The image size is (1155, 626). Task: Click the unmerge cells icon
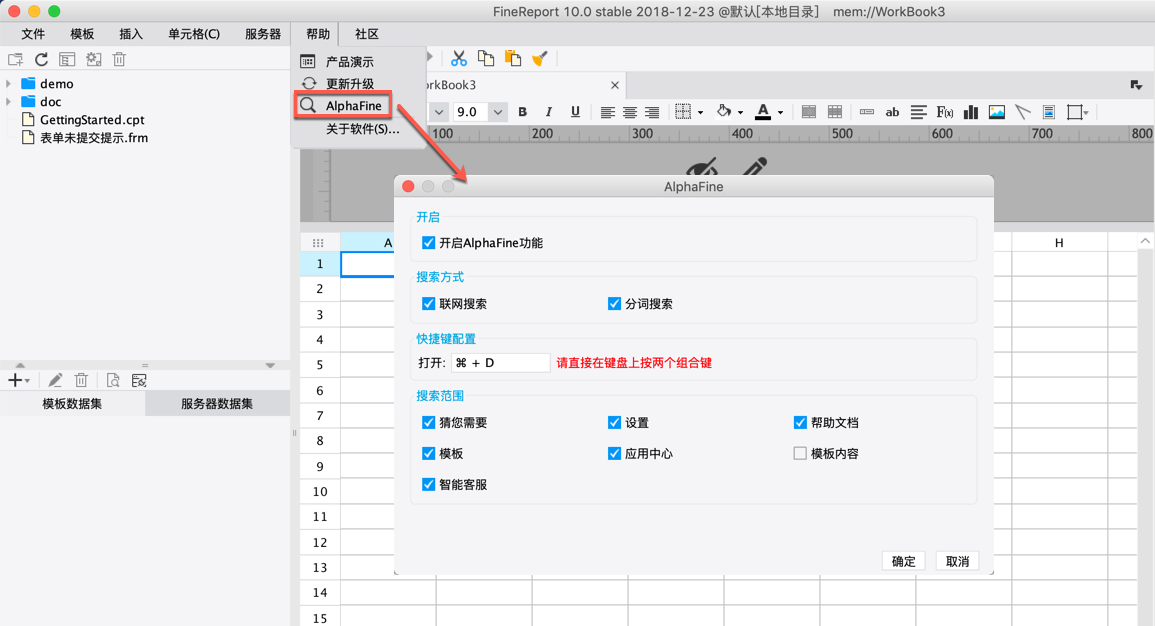click(x=835, y=112)
